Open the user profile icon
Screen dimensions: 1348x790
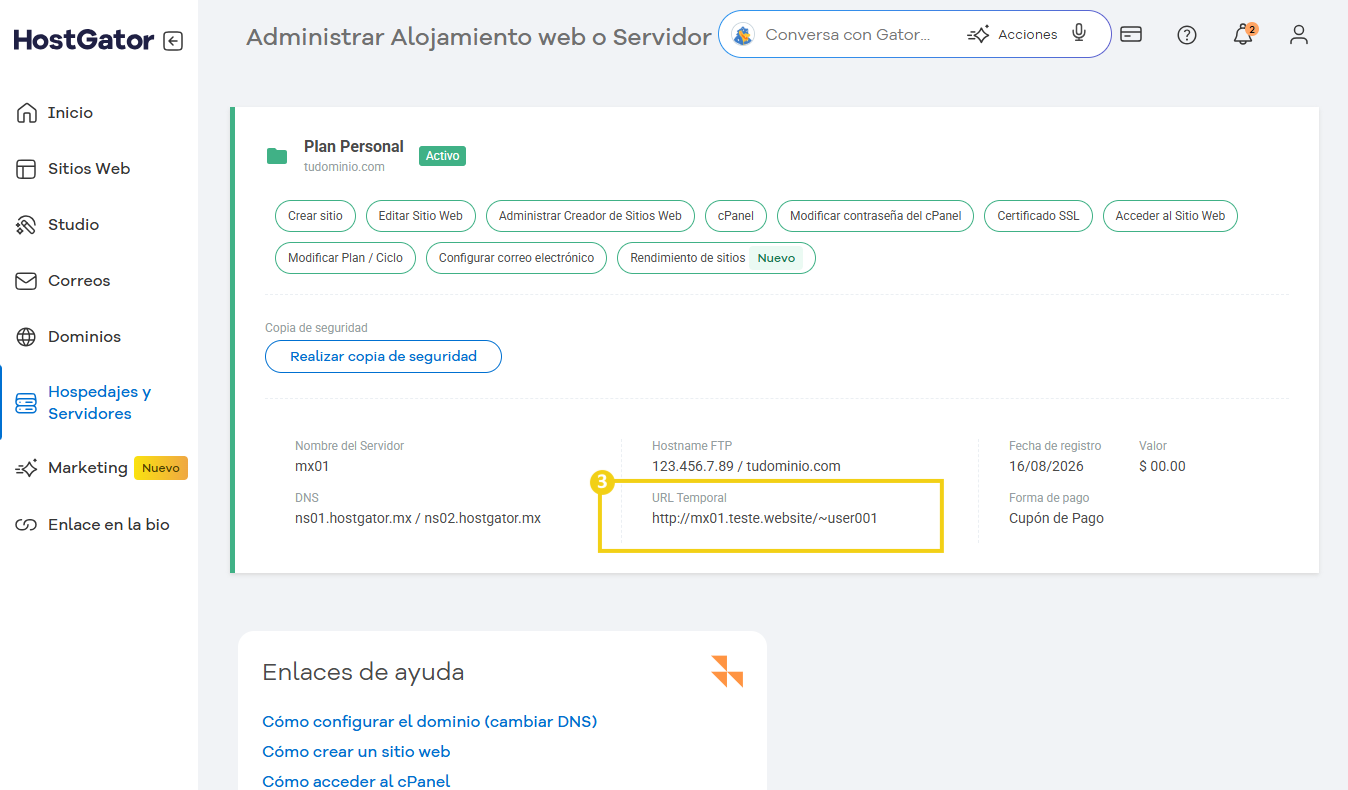(x=1298, y=35)
